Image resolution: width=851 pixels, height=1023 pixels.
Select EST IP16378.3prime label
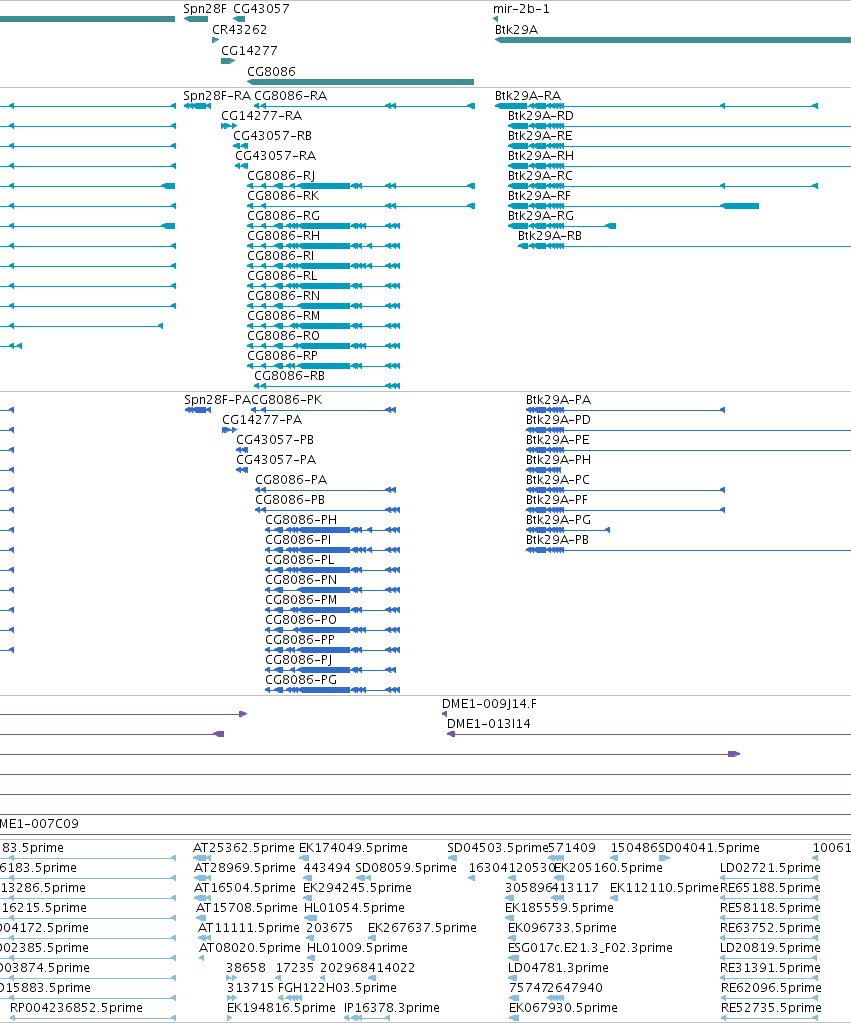coord(392,1007)
